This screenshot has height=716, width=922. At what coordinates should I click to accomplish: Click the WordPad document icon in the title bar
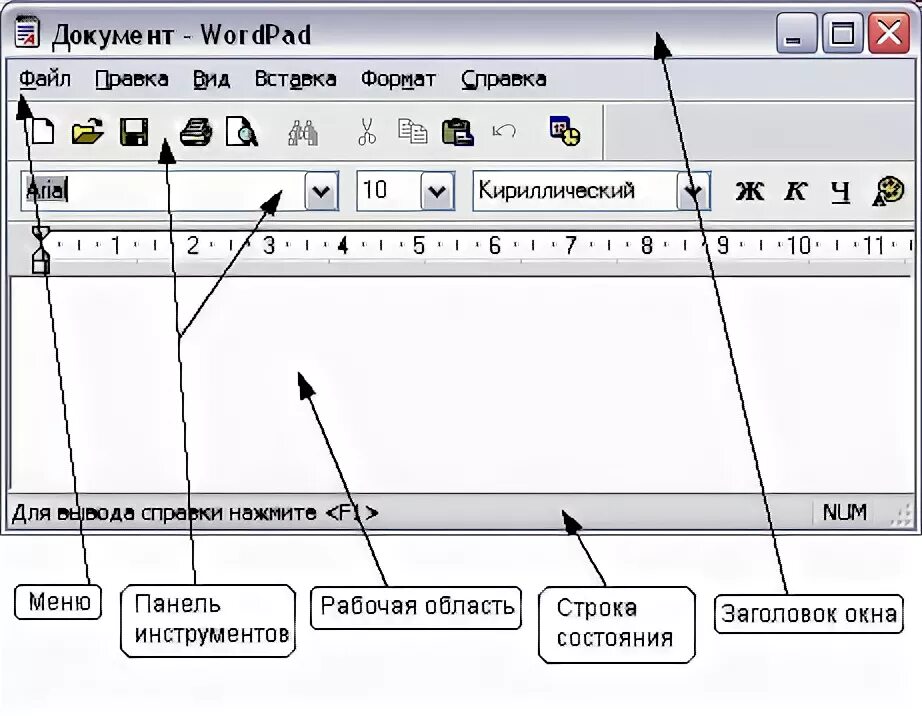27,33
